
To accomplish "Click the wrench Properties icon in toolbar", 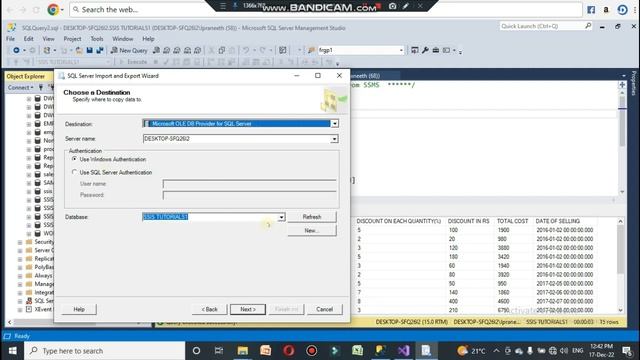I will click(x=425, y=50).
